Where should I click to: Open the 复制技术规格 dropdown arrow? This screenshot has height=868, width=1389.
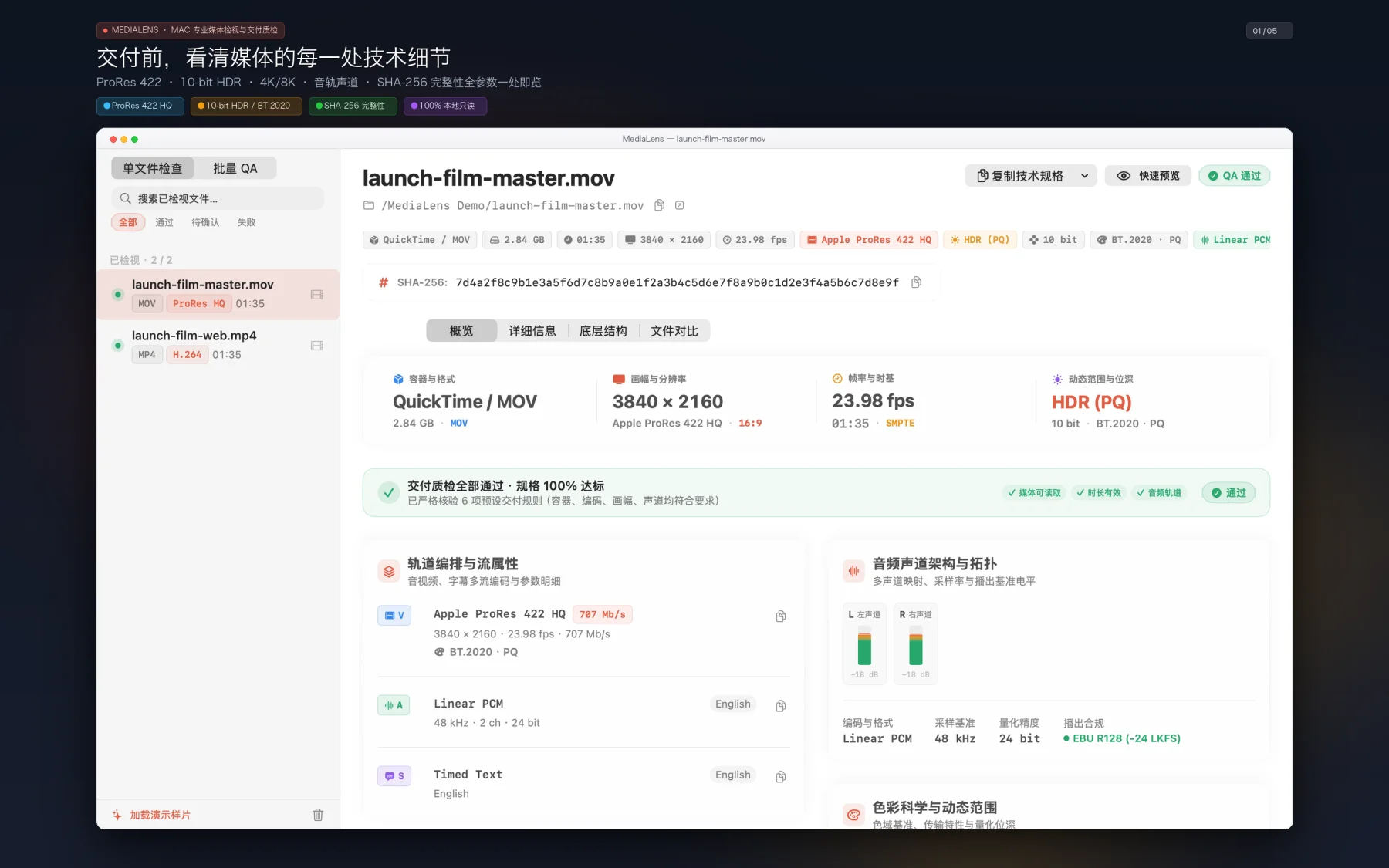[x=1084, y=176]
